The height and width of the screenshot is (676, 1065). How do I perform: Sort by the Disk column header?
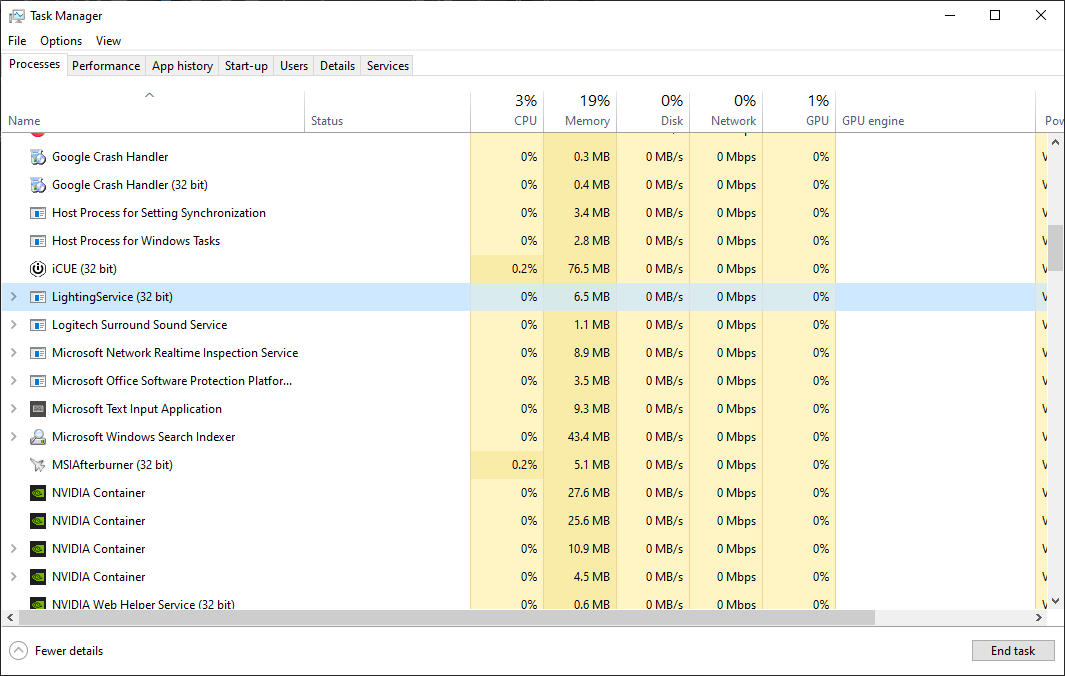click(x=653, y=111)
